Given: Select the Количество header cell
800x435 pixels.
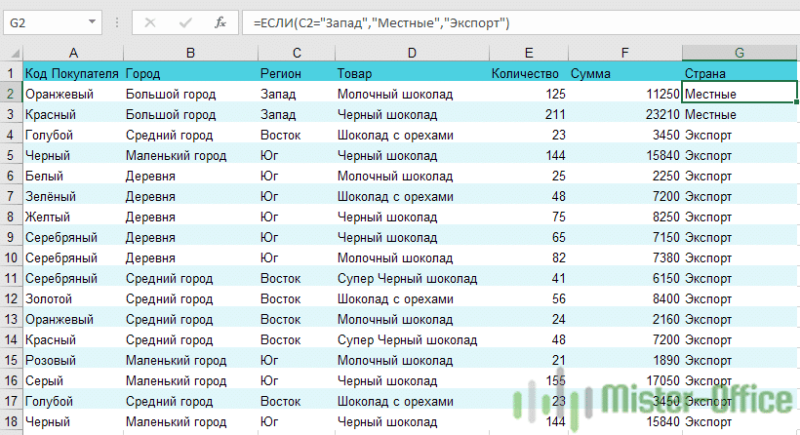Looking at the screenshot, I should point(529,73).
